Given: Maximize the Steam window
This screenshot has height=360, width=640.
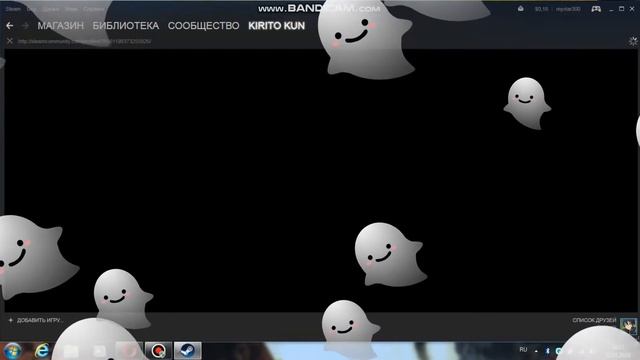Looking at the screenshot, I should 621,9.
